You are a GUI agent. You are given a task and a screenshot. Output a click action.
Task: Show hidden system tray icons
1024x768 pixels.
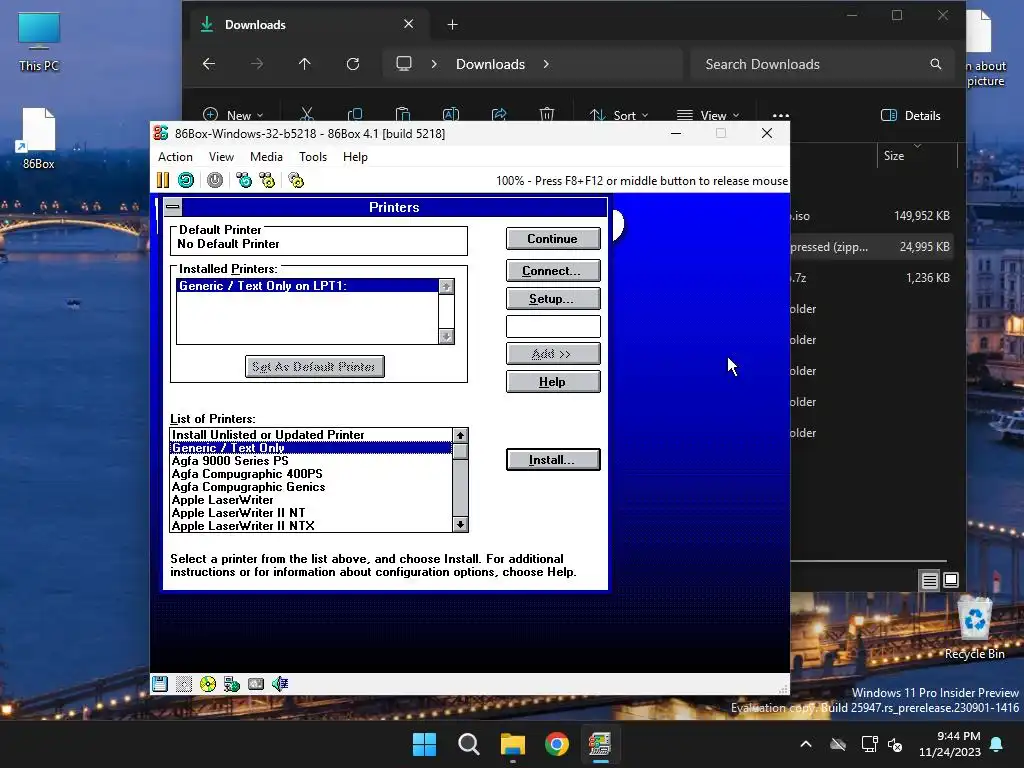(806, 744)
